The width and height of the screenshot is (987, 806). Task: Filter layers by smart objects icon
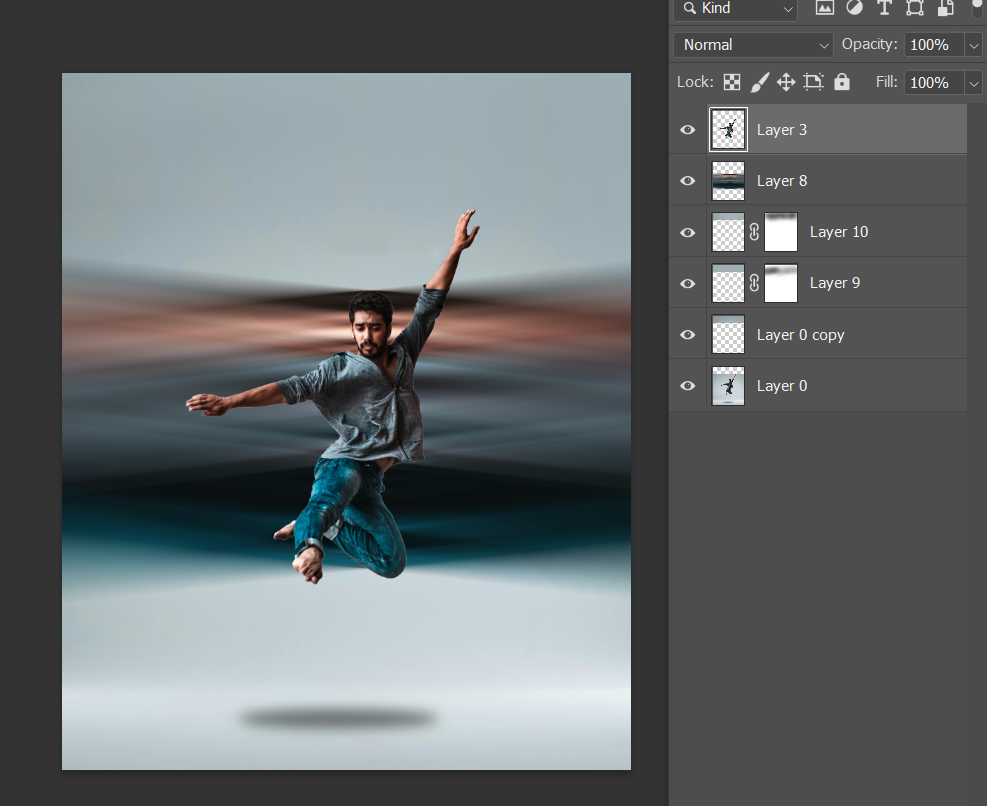945,8
